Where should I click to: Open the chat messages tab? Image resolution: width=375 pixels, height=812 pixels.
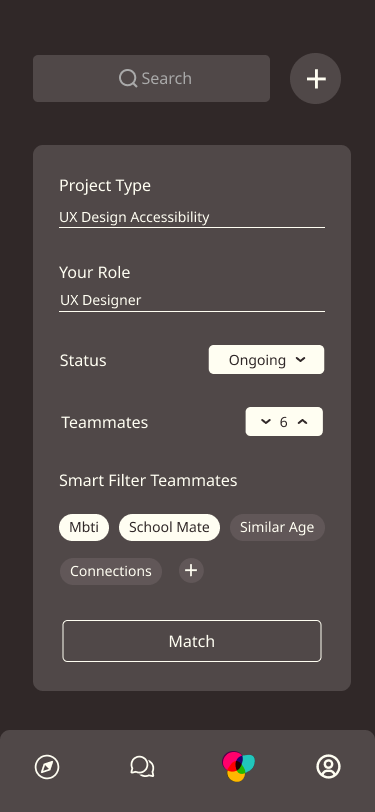point(142,766)
